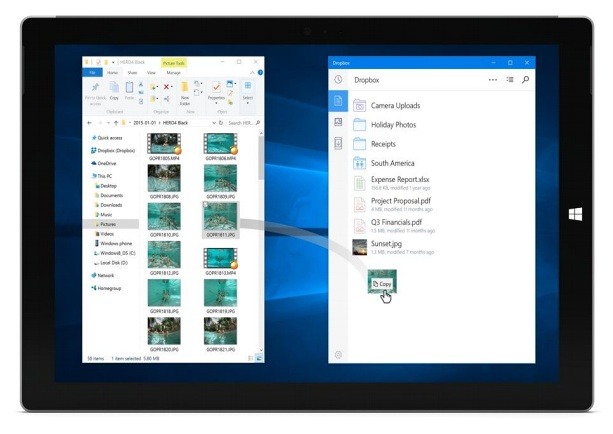Open Dropbox Recents clock icon
The image size is (613, 434).
(338, 80)
